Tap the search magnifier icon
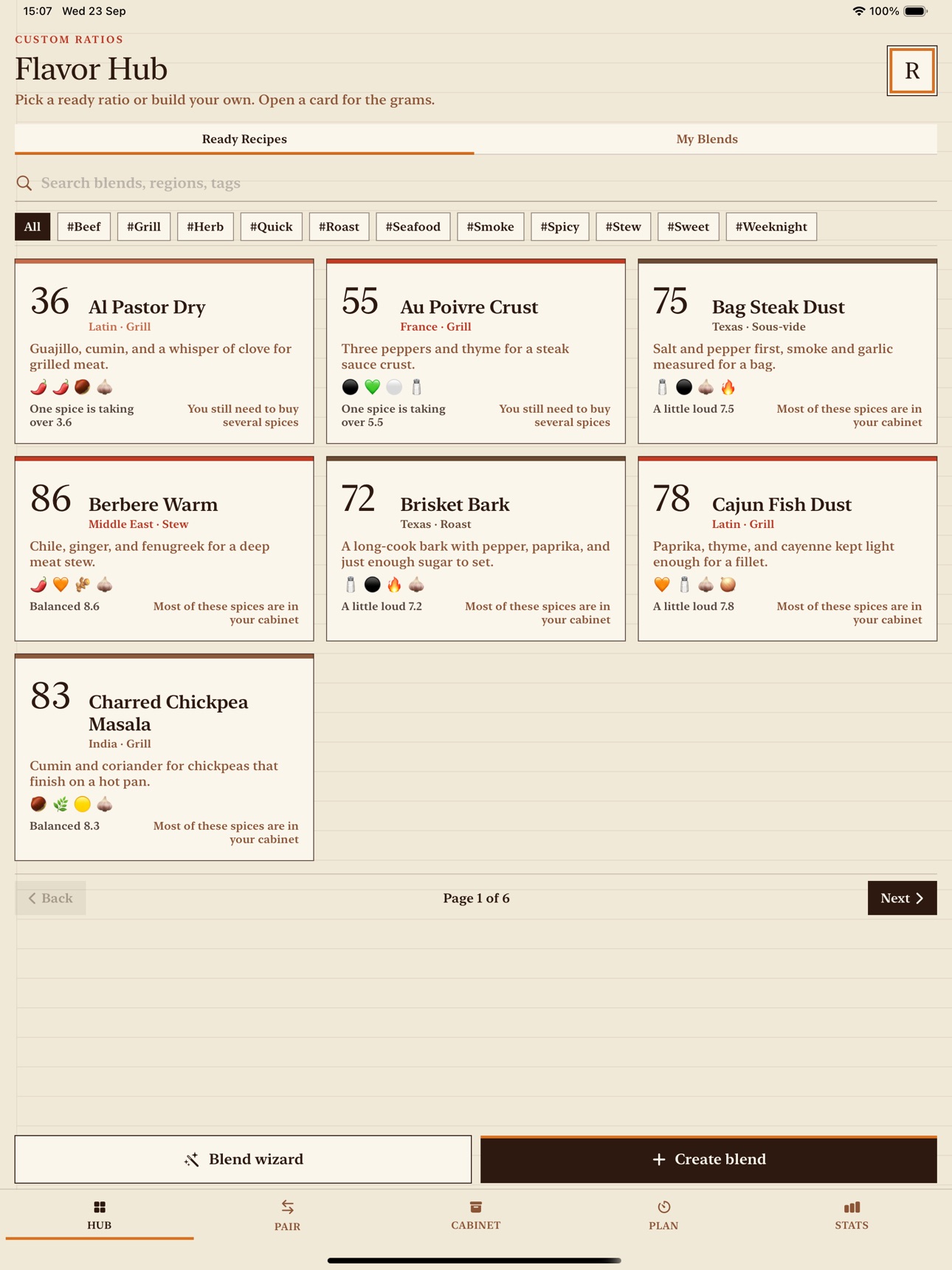Viewport: 952px width, 1270px height. pos(24,183)
